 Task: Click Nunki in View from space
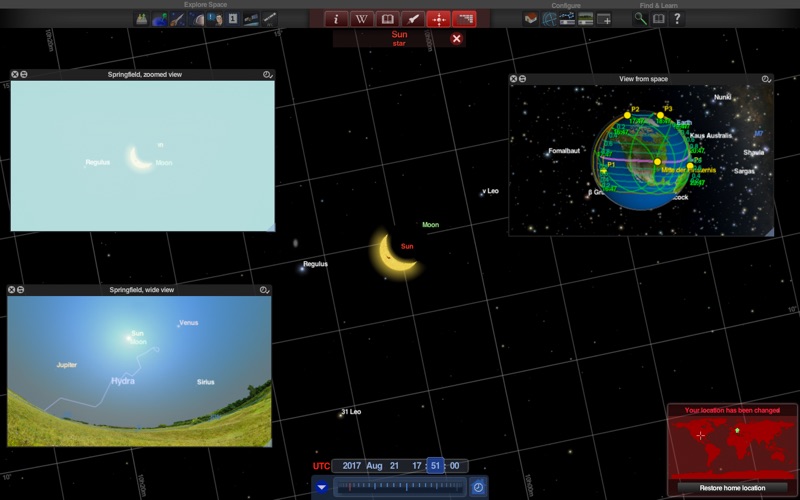[x=722, y=97]
